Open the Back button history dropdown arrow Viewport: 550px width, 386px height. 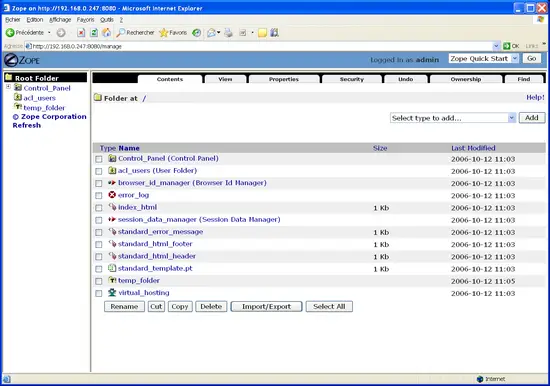tap(49, 33)
